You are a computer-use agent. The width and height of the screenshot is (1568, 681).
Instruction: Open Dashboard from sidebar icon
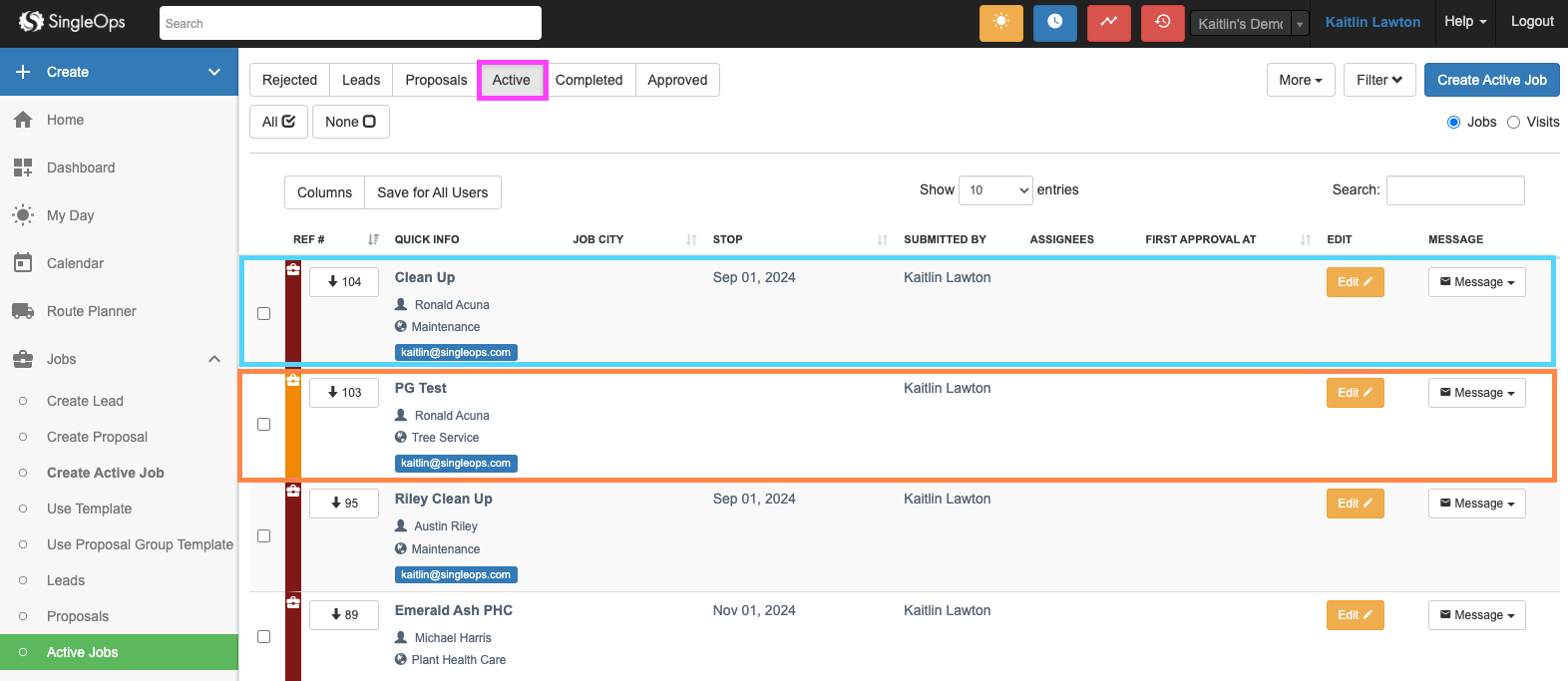pyautogui.click(x=23, y=168)
